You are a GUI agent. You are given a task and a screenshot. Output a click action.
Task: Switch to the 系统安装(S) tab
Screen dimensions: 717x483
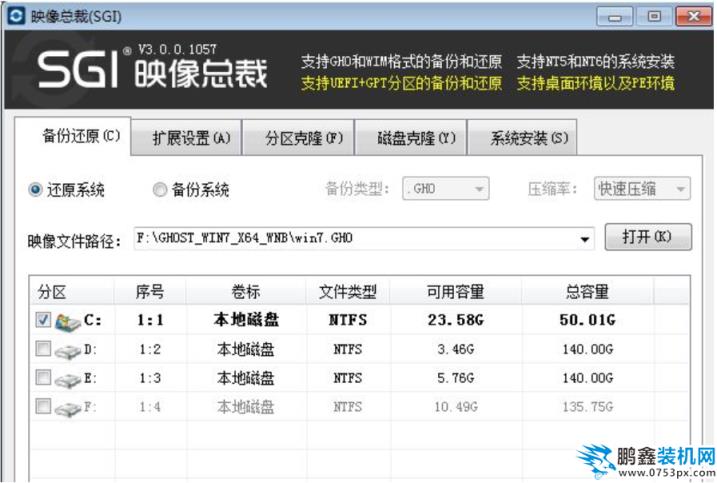click(523, 137)
